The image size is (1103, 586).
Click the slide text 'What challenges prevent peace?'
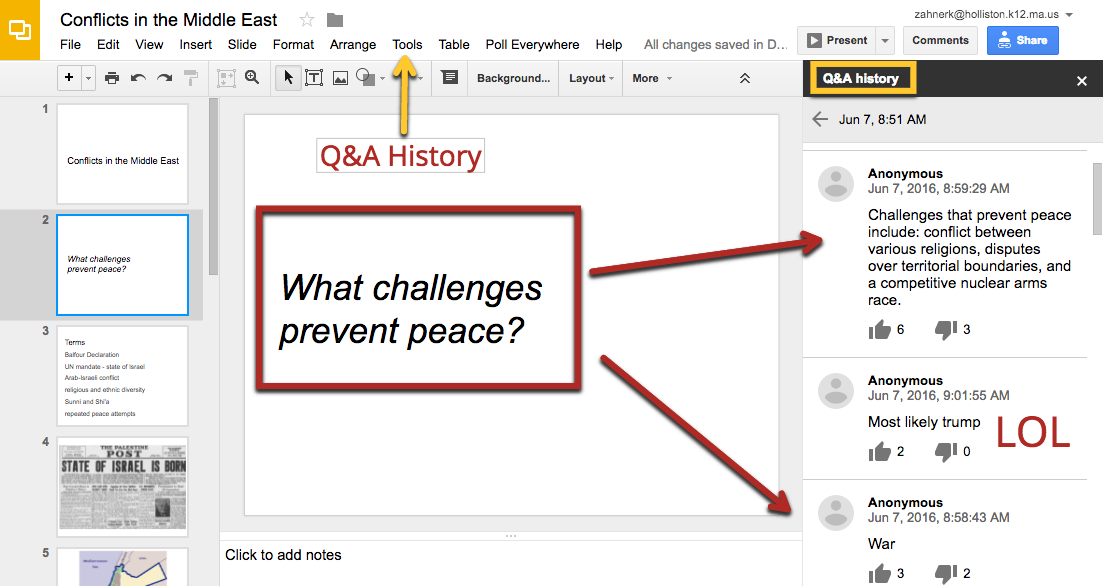click(x=412, y=309)
